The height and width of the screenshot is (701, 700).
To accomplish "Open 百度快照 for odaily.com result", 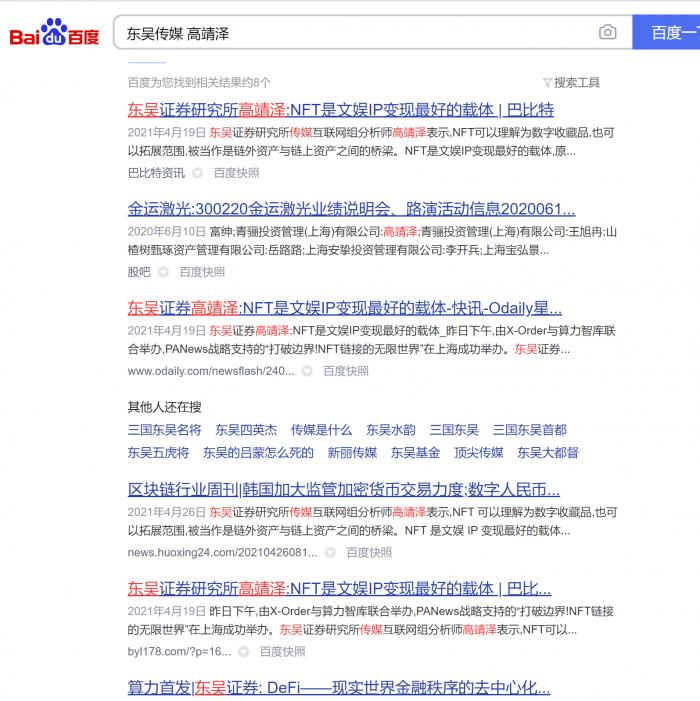I will [346, 371].
